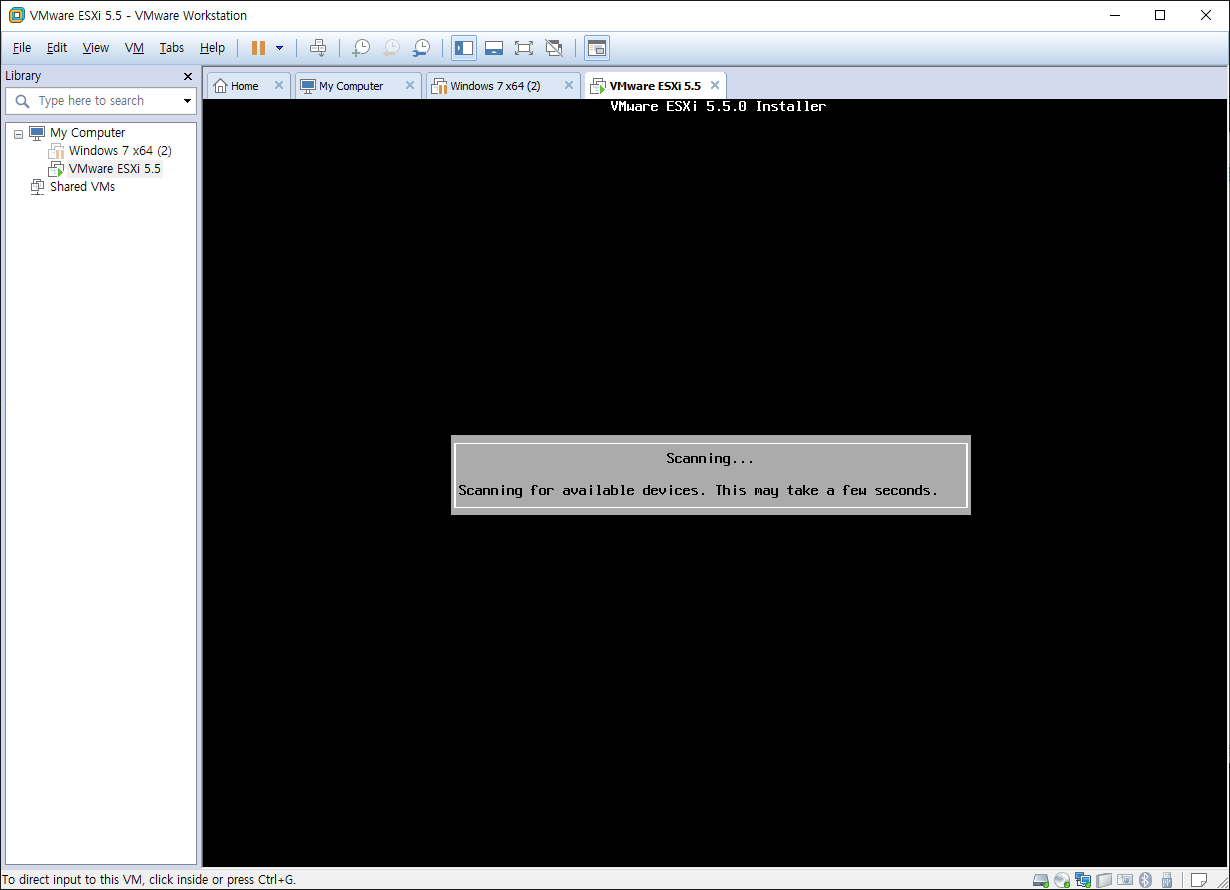Select My Computer in the library tree

pyautogui.click(x=87, y=133)
